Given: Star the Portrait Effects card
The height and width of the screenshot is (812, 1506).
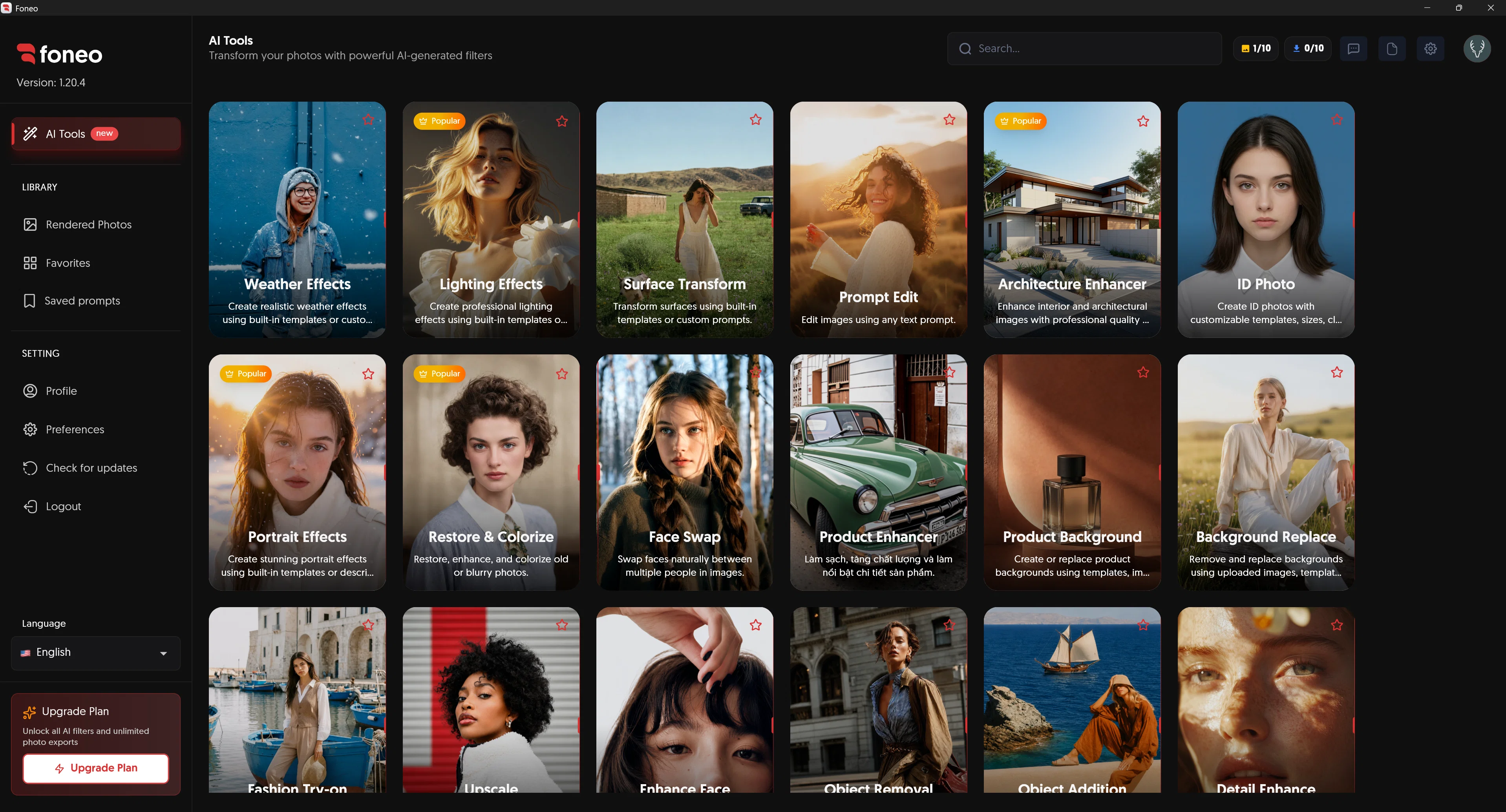Looking at the screenshot, I should coord(368,374).
